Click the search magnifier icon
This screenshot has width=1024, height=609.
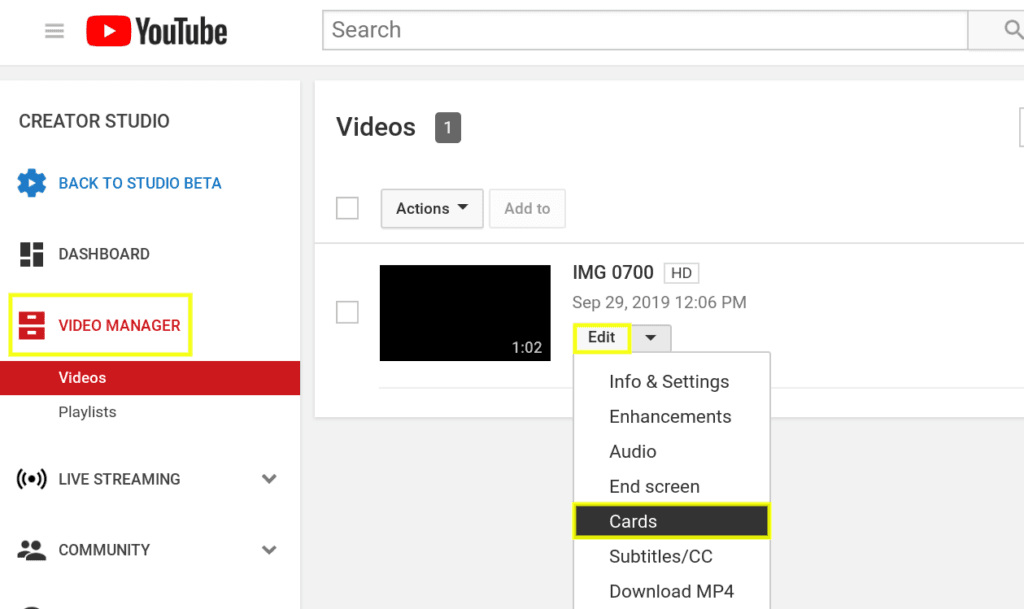point(1010,30)
